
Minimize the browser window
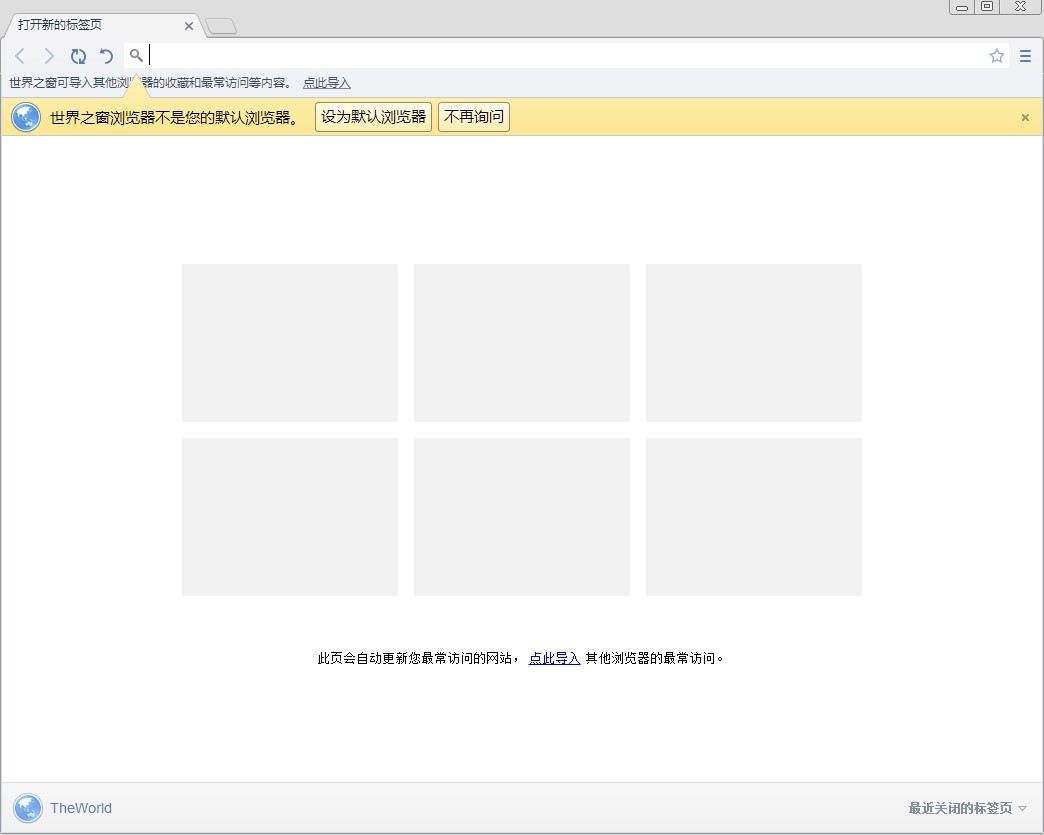962,7
